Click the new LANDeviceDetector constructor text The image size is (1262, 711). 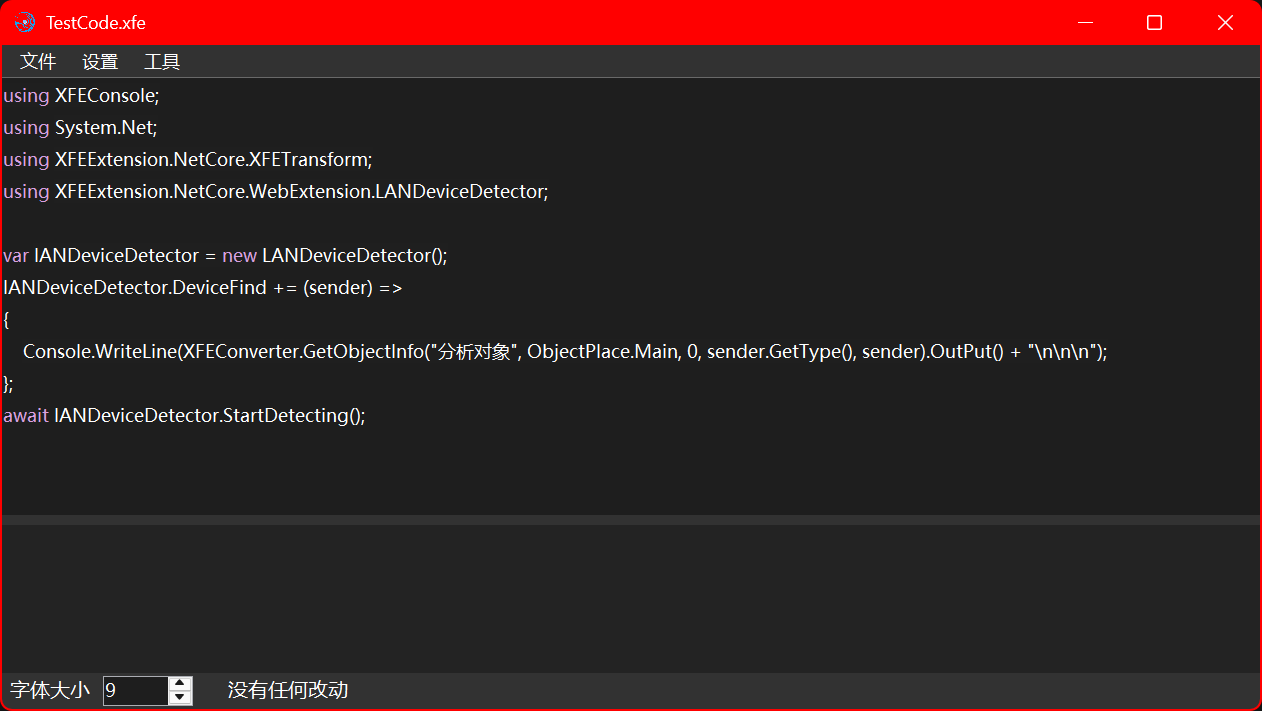click(x=333, y=255)
